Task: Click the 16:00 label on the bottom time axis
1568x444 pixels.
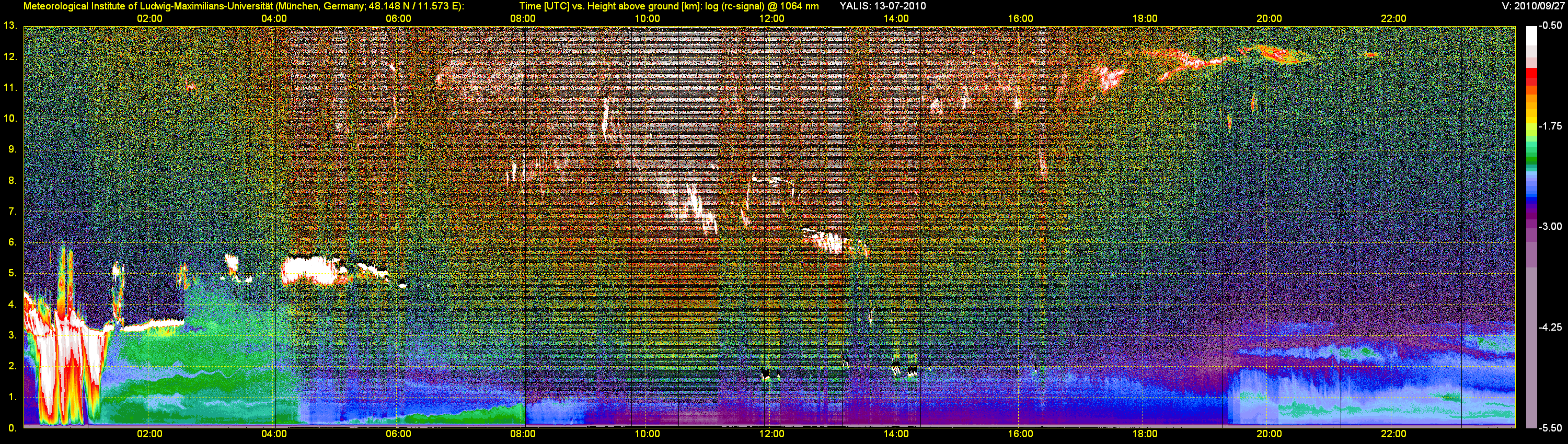Action: 1020,434
